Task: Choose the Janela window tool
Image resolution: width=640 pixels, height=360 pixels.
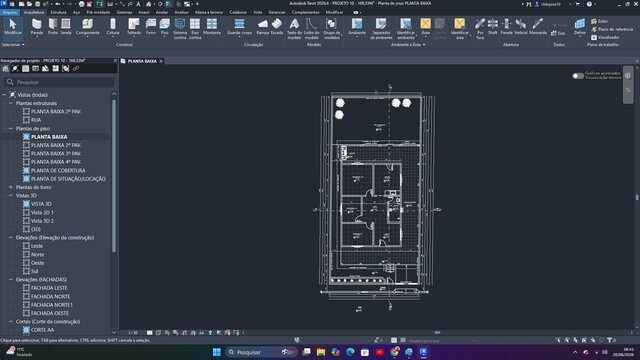Action: click(66, 27)
